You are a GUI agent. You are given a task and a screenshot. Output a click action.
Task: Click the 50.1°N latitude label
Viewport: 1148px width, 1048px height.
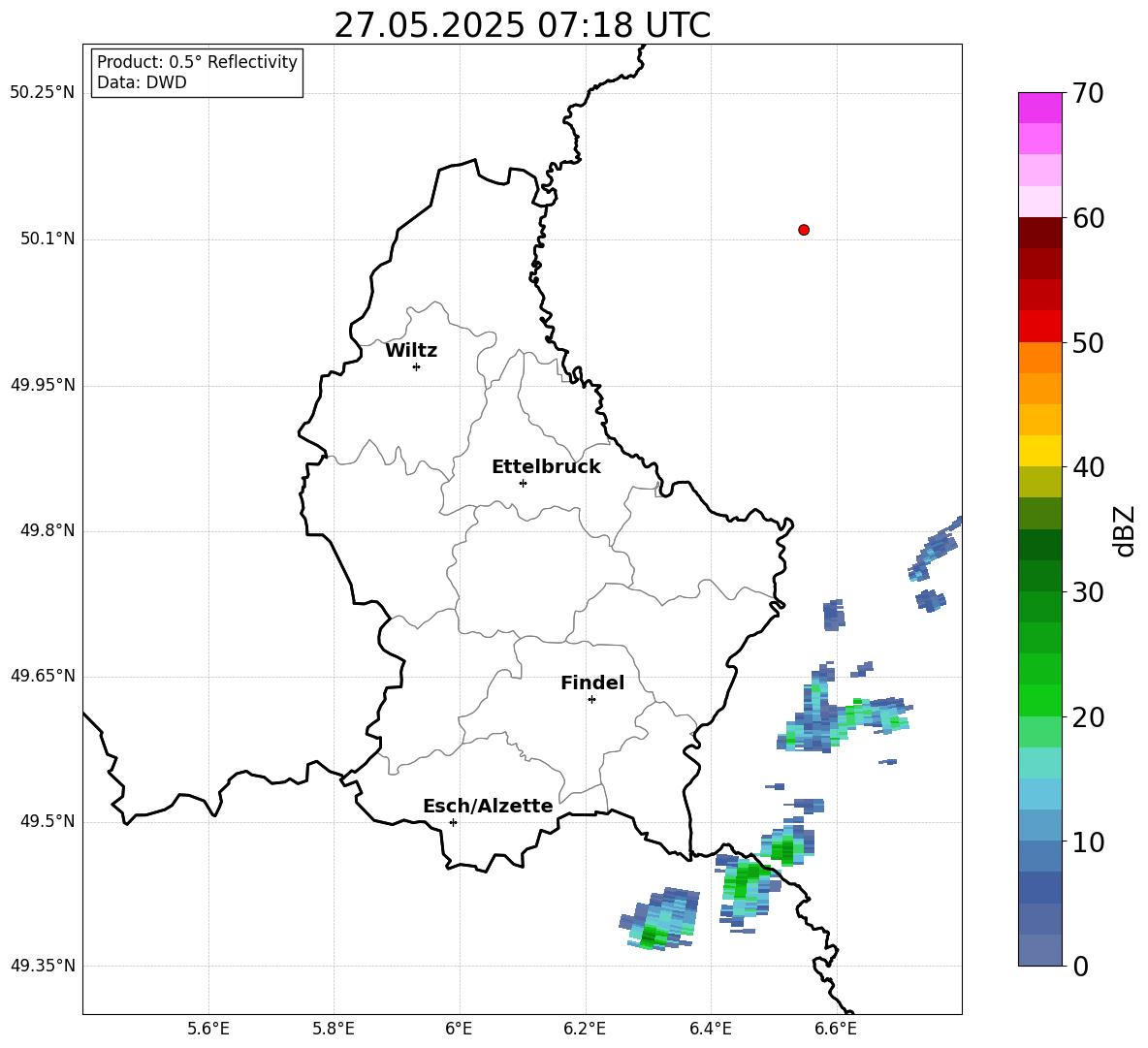click(x=48, y=238)
